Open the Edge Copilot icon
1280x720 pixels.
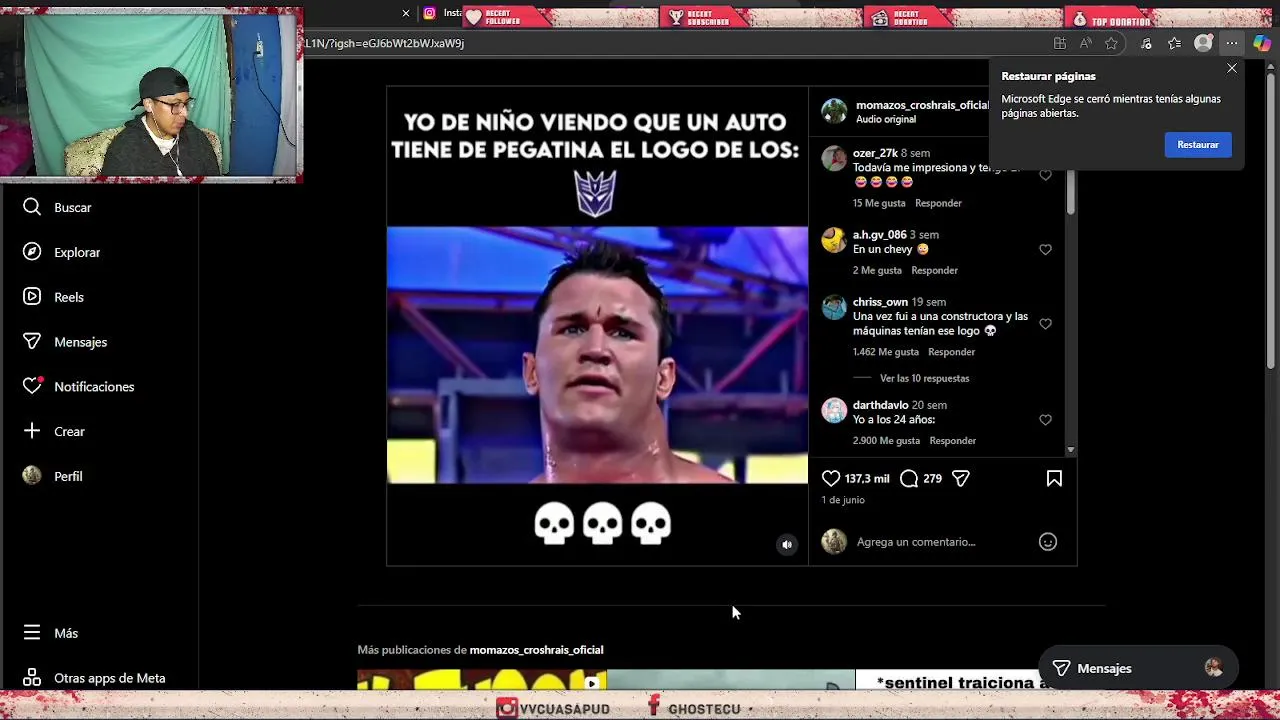click(1262, 43)
